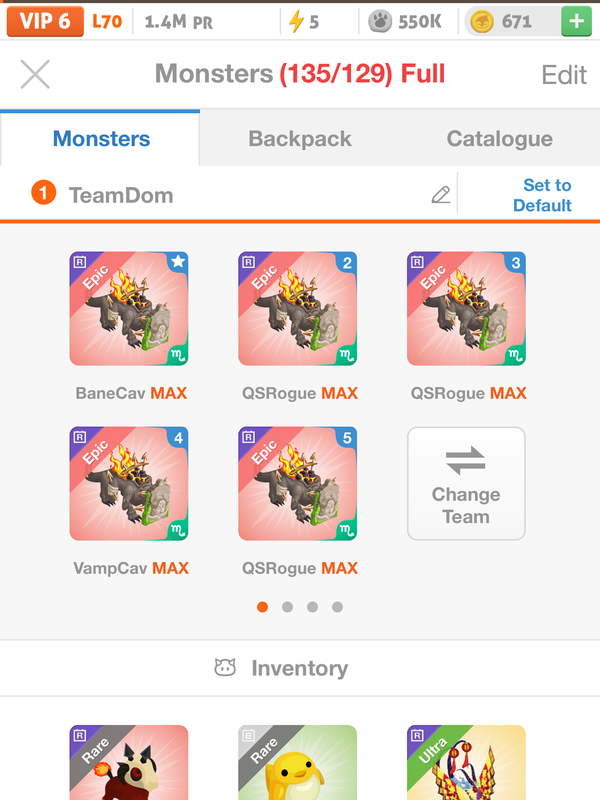Select BaneCav leader monster card
600x800 pixels.
129,309
